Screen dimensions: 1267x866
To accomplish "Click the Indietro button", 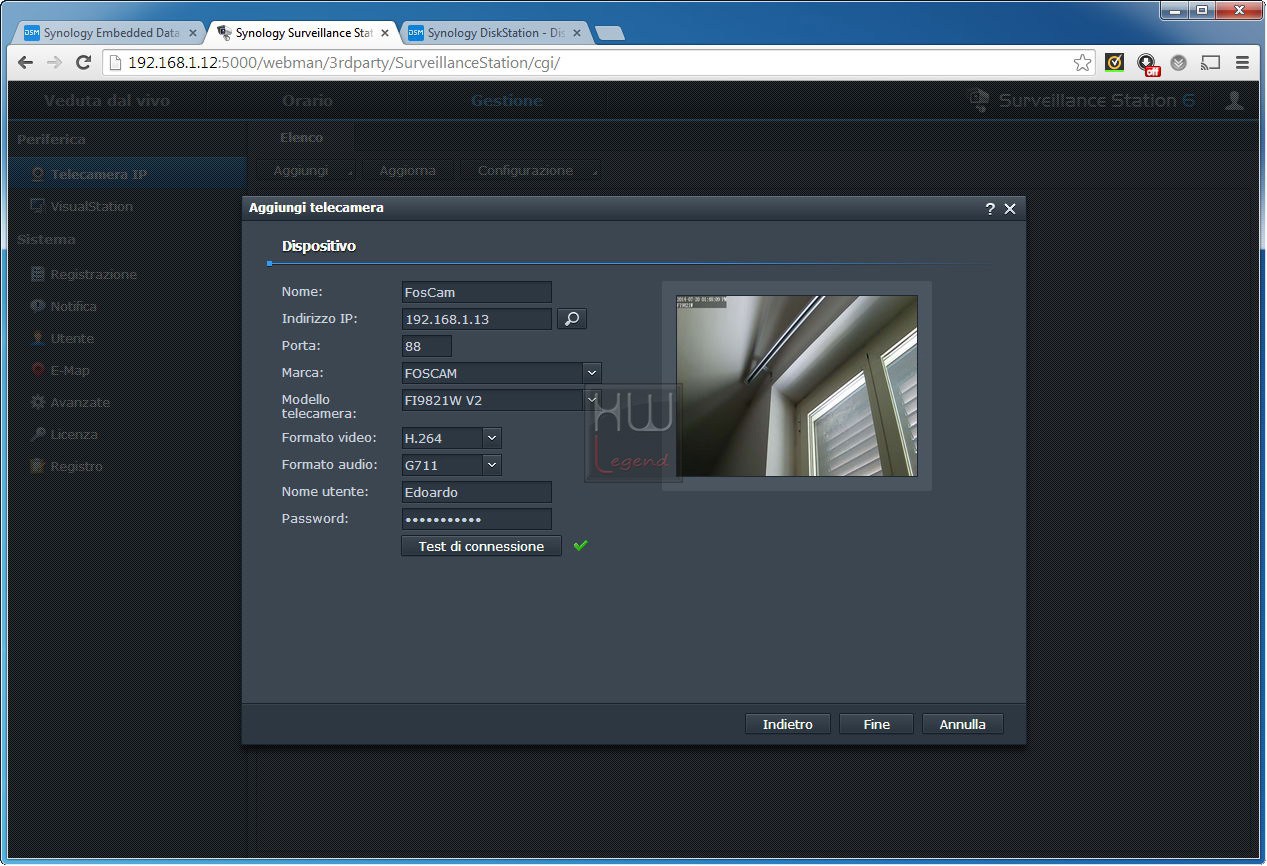I will [x=788, y=724].
